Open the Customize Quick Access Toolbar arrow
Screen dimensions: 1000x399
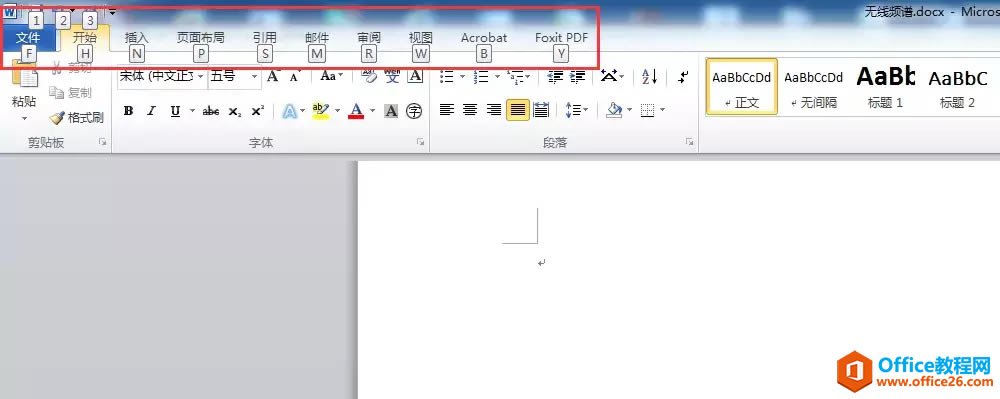tap(112, 12)
